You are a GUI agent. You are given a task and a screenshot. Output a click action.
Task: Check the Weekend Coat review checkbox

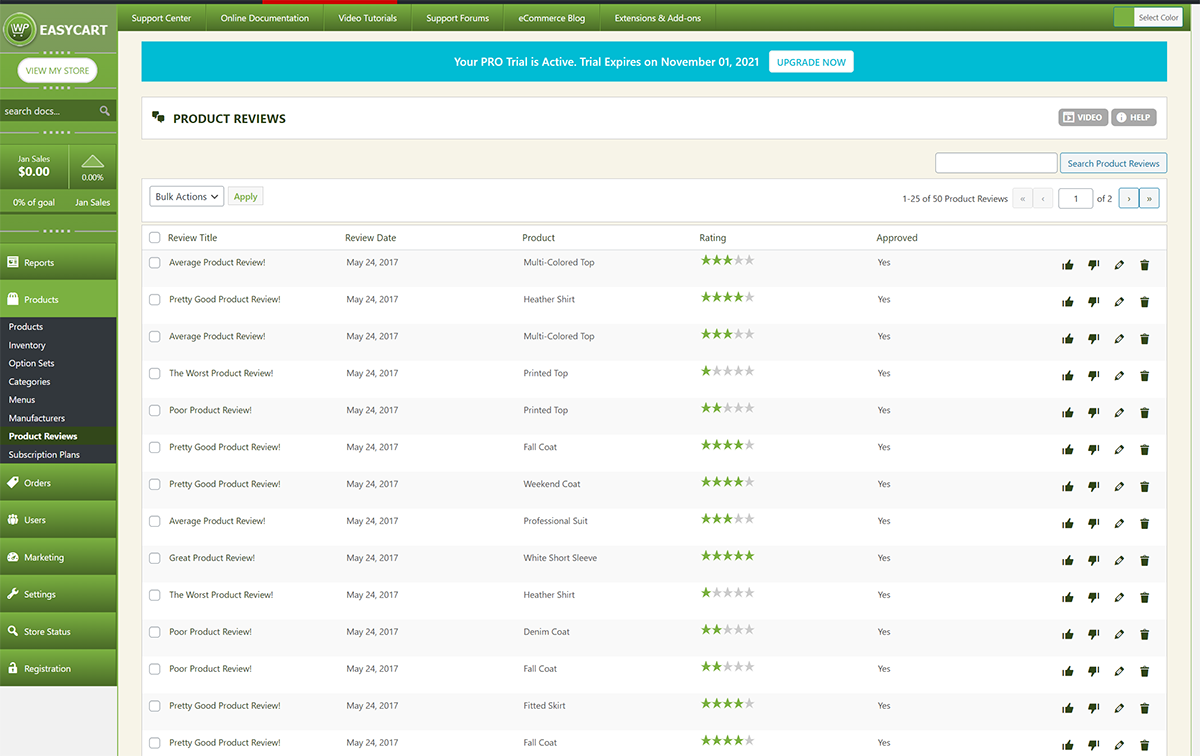click(x=154, y=484)
